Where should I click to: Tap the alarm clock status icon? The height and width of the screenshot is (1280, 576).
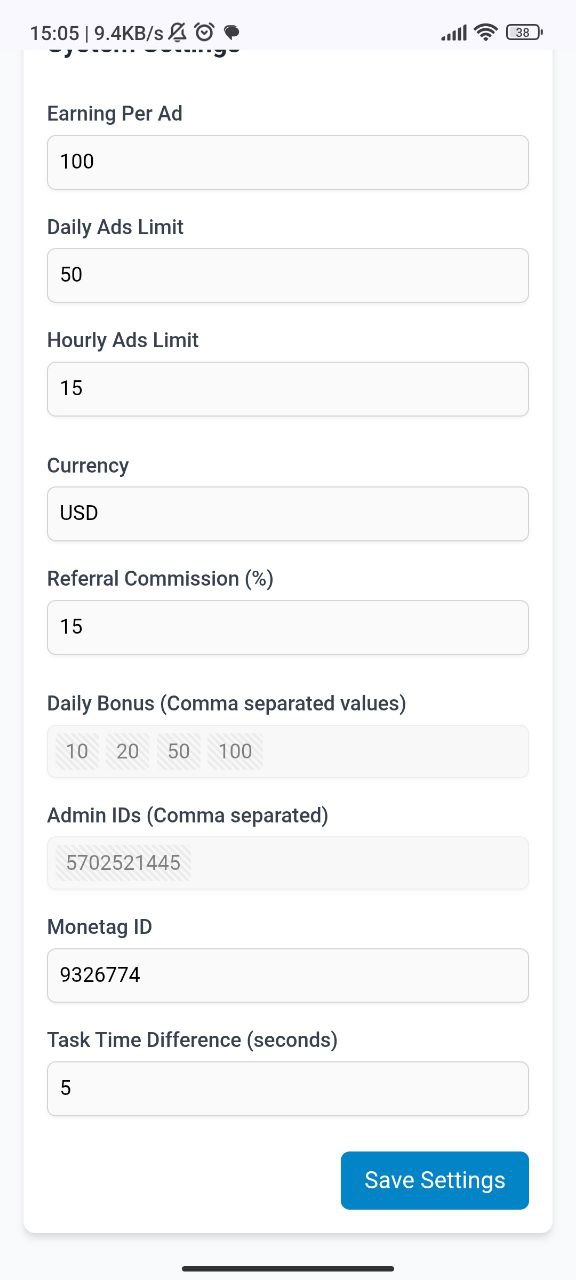(204, 32)
